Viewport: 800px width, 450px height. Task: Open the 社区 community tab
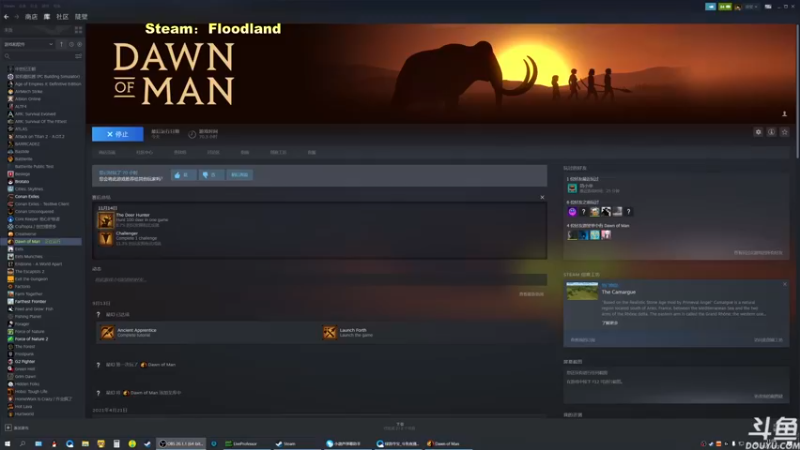click(62, 17)
